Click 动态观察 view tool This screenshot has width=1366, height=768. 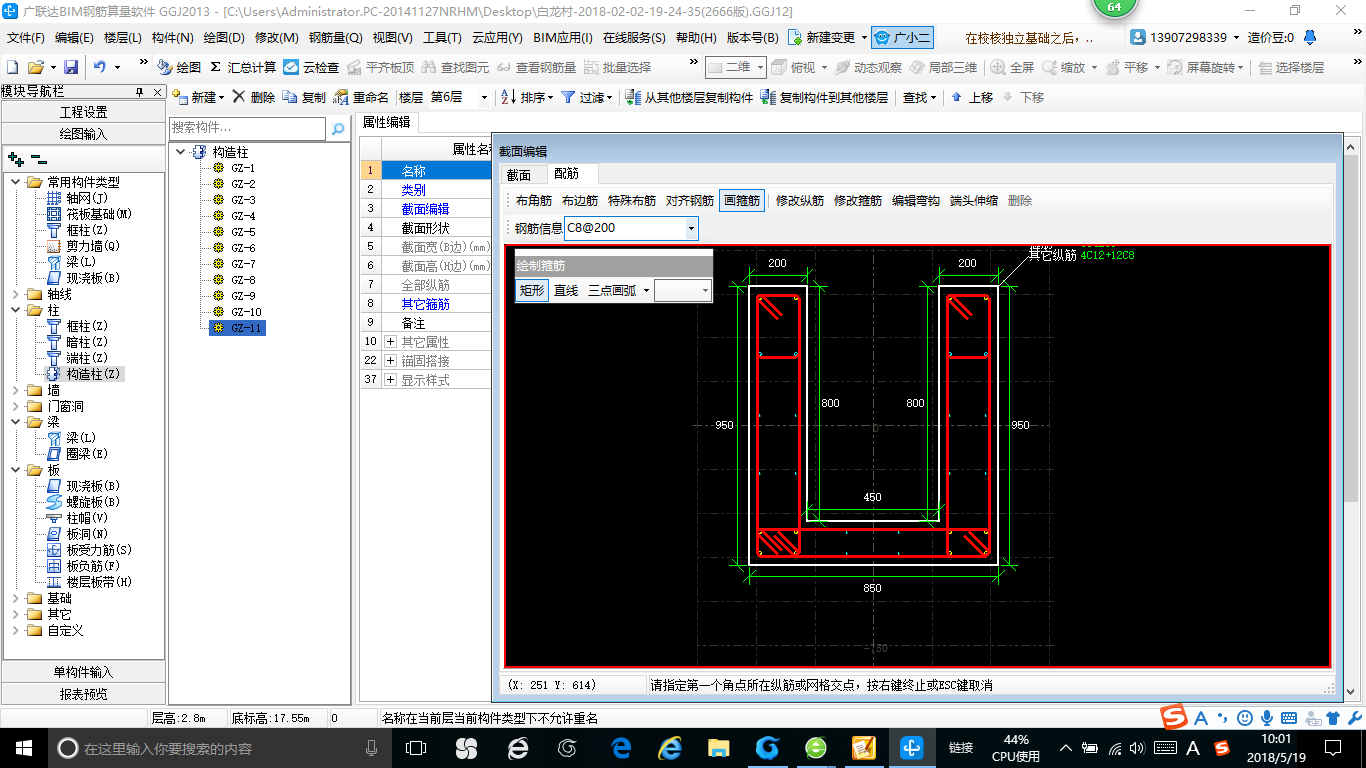[868, 67]
